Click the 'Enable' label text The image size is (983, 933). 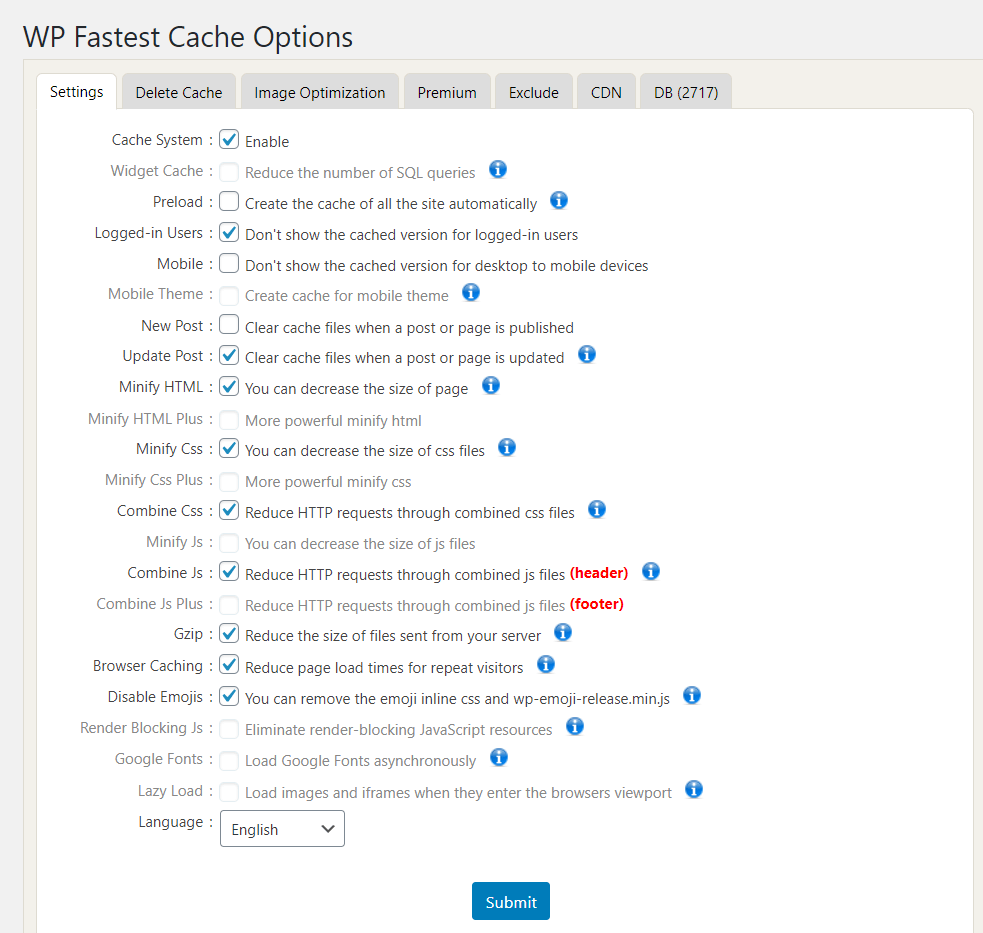point(267,142)
